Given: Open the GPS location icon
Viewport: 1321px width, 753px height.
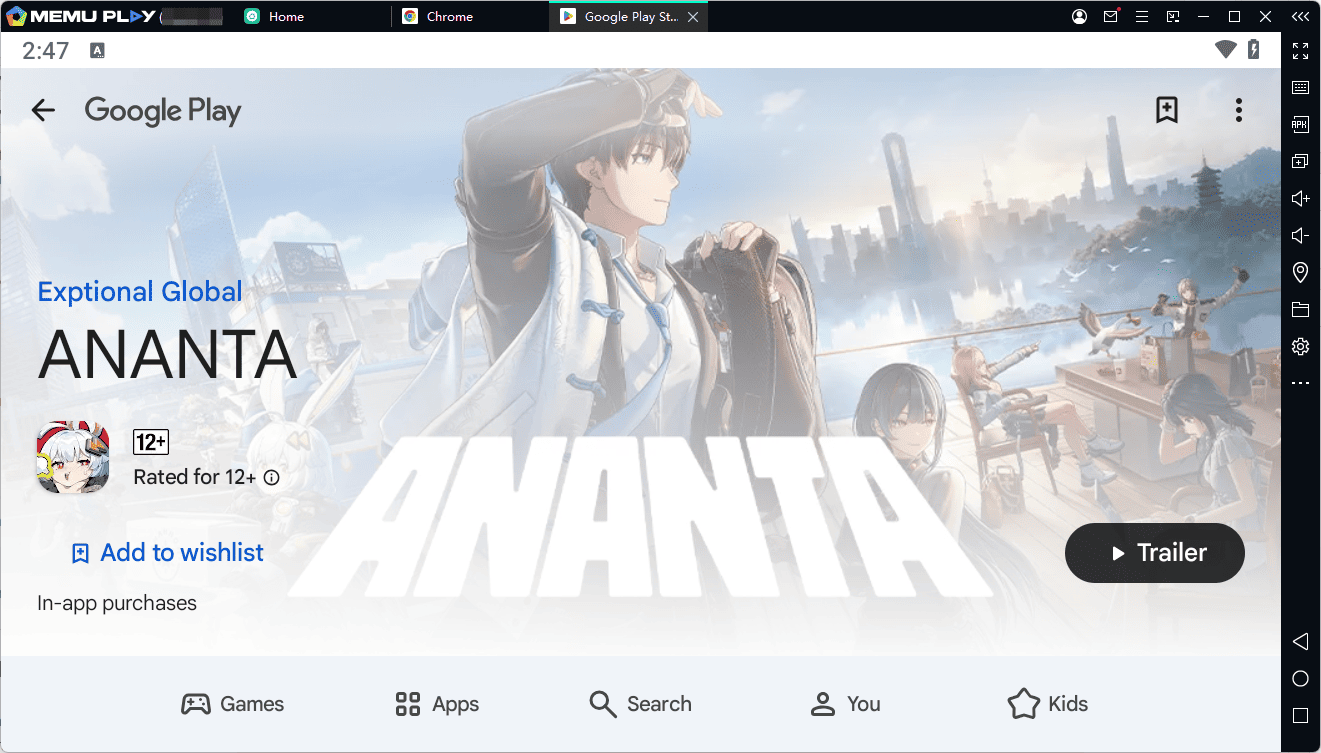Looking at the screenshot, I should (x=1300, y=272).
